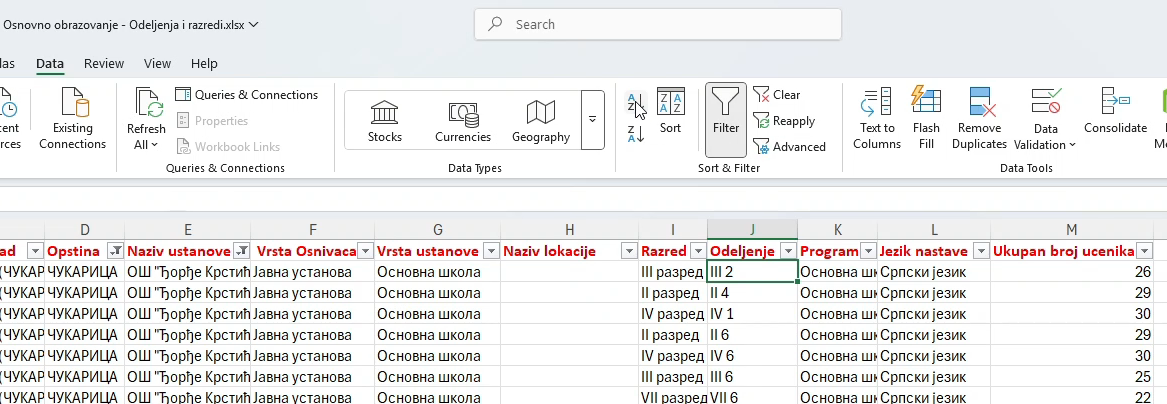Select cell containing 'VII 6'
Viewport: 1167px width, 404px height.
tap(752, 397)
